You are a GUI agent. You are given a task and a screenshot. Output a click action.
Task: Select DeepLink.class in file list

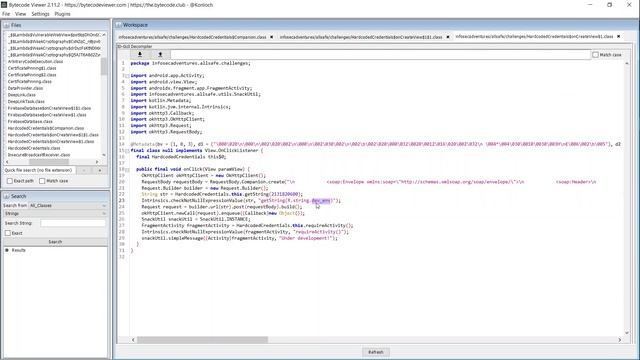[22, 95]
